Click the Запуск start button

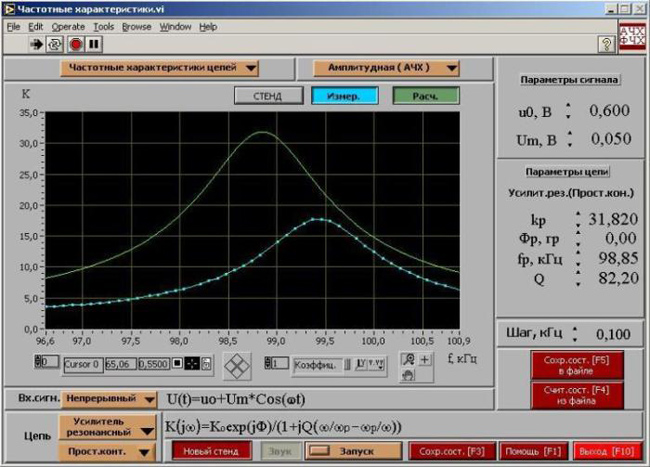[x=354, y=451]
